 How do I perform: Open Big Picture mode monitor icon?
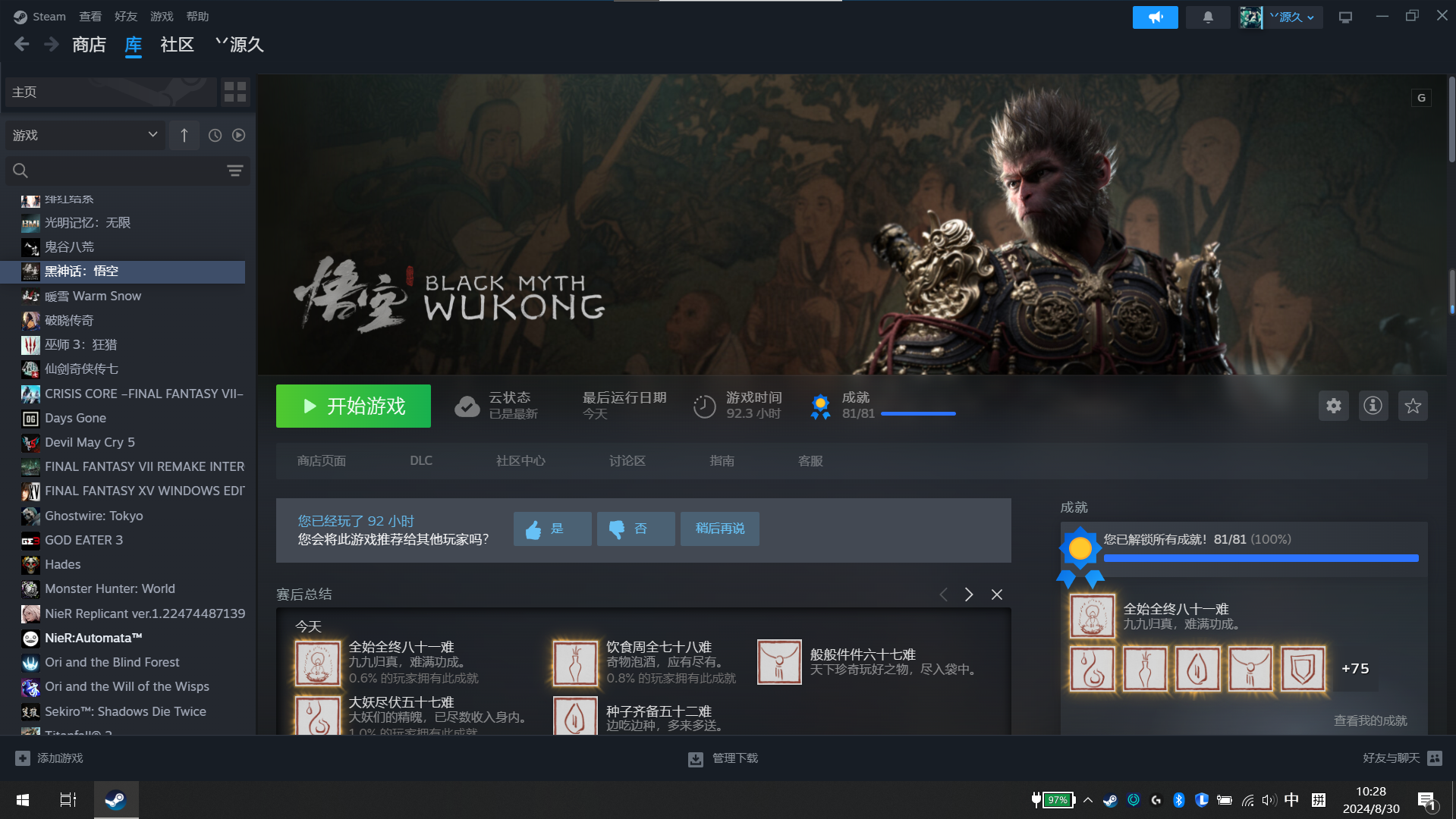pyautogui.click(x=1345, y=17)
